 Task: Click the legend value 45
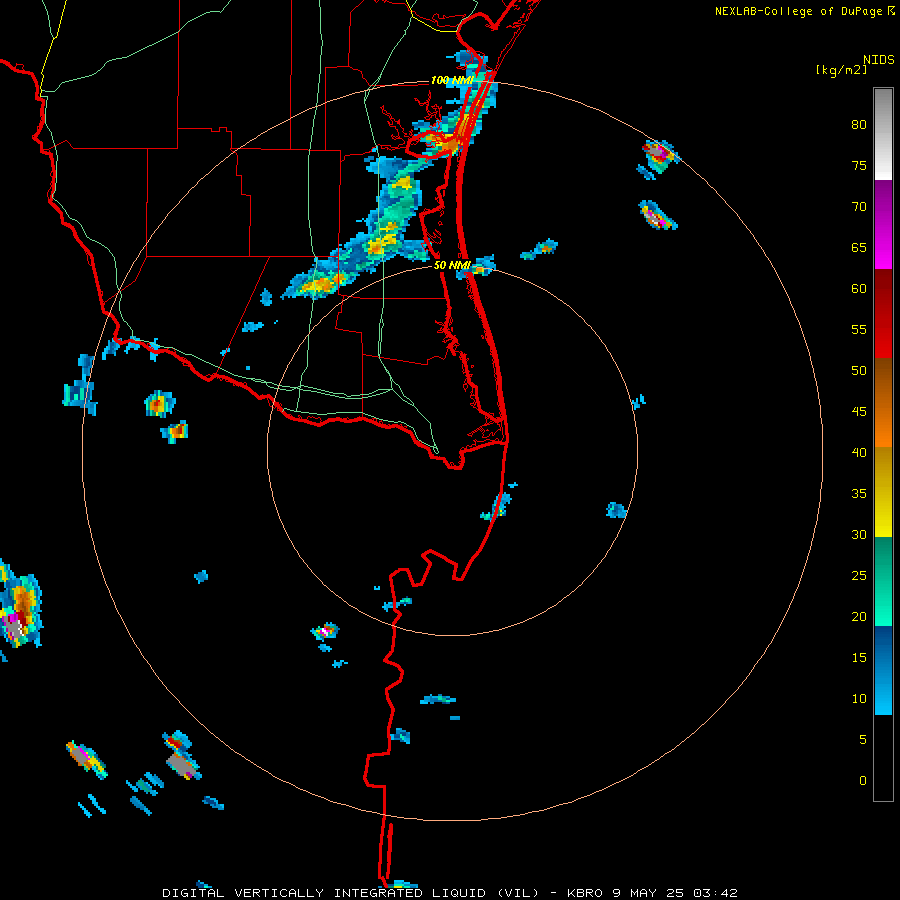click(x=859, y=412)
